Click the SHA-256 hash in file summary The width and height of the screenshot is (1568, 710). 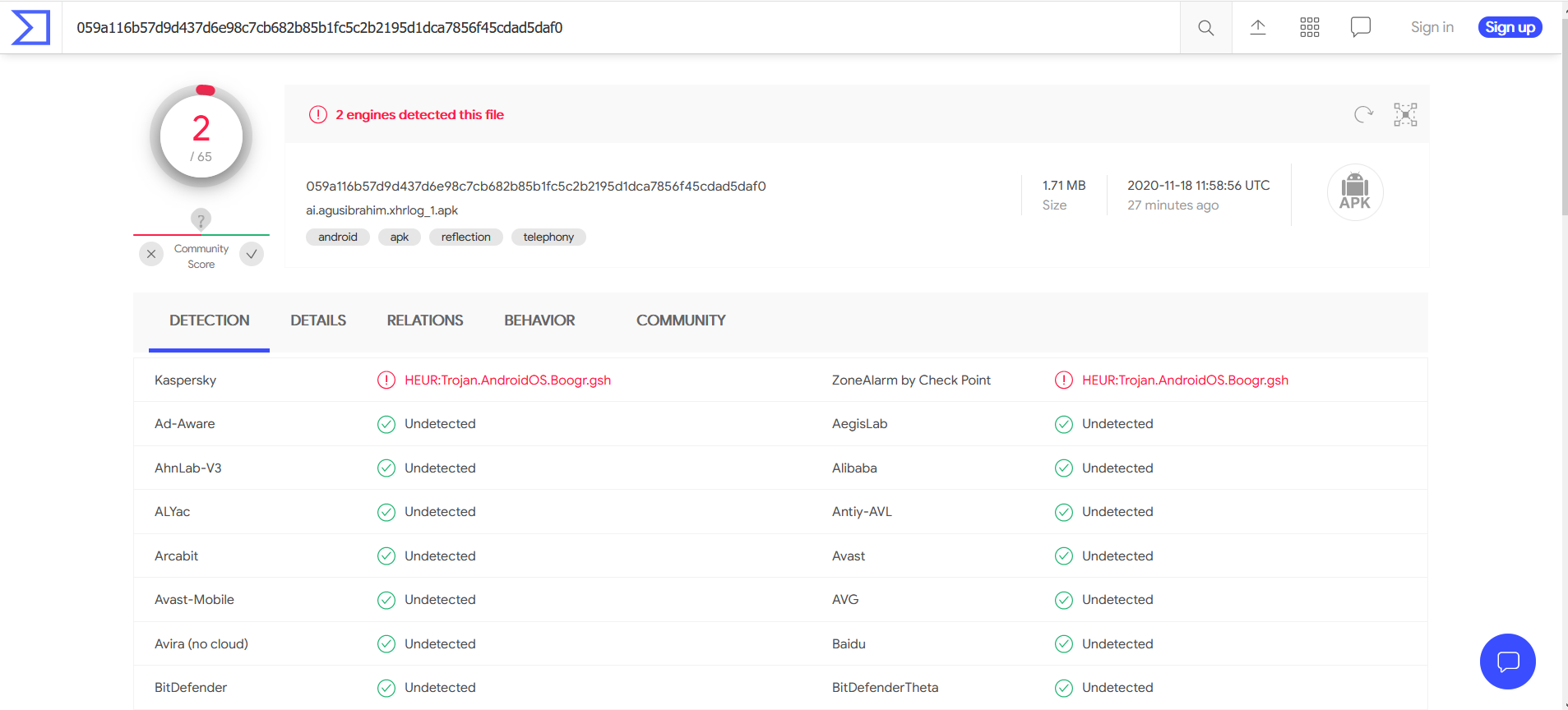pos(536,187)
